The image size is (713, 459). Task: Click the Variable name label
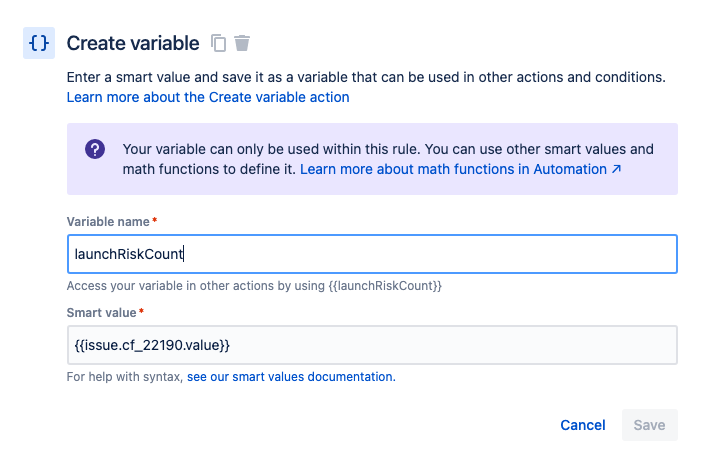click(108, 222)
